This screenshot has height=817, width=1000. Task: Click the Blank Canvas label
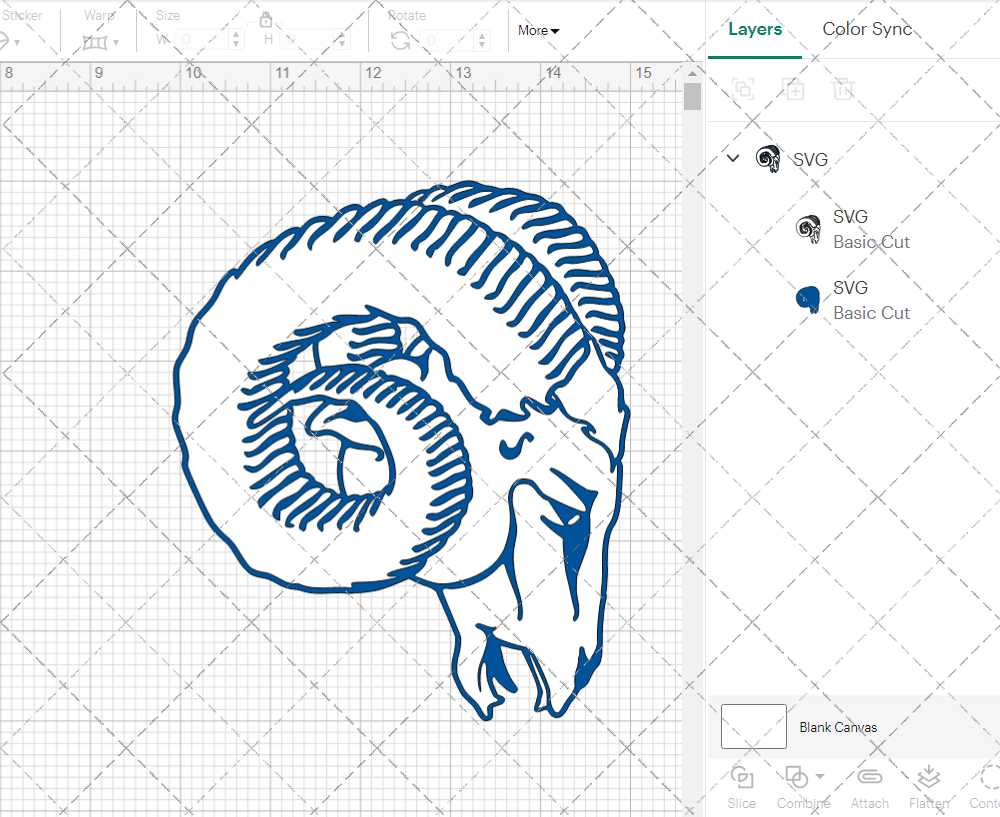pyautogui.click(x=838, y=727)
